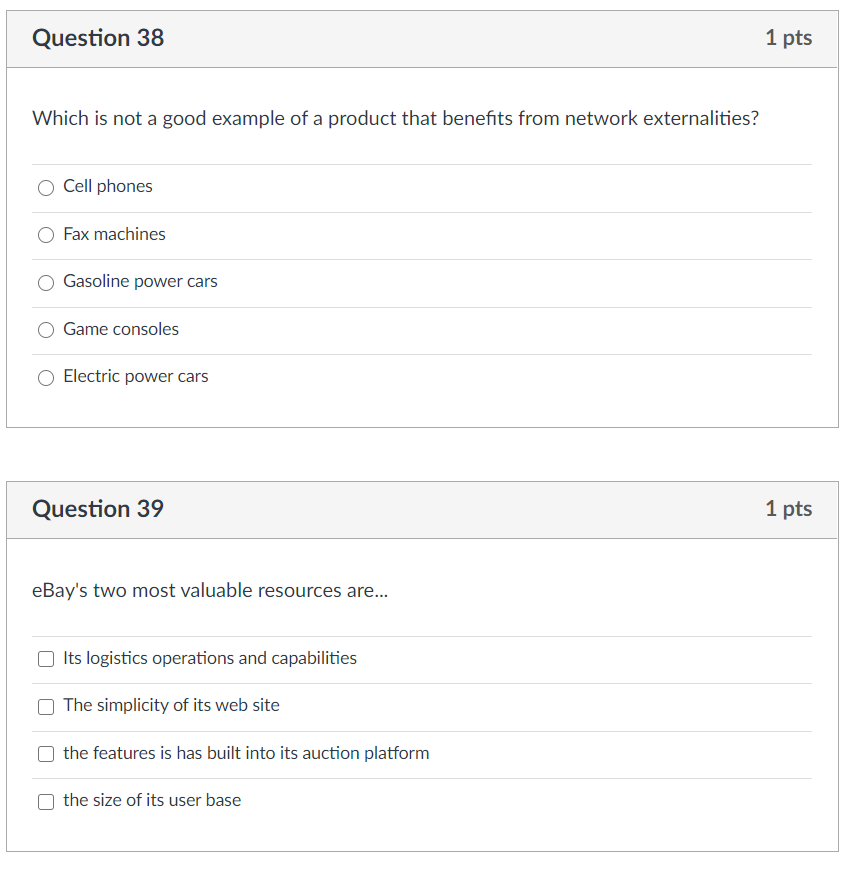
Task: Click the Question 38 header
Action: 98,38
